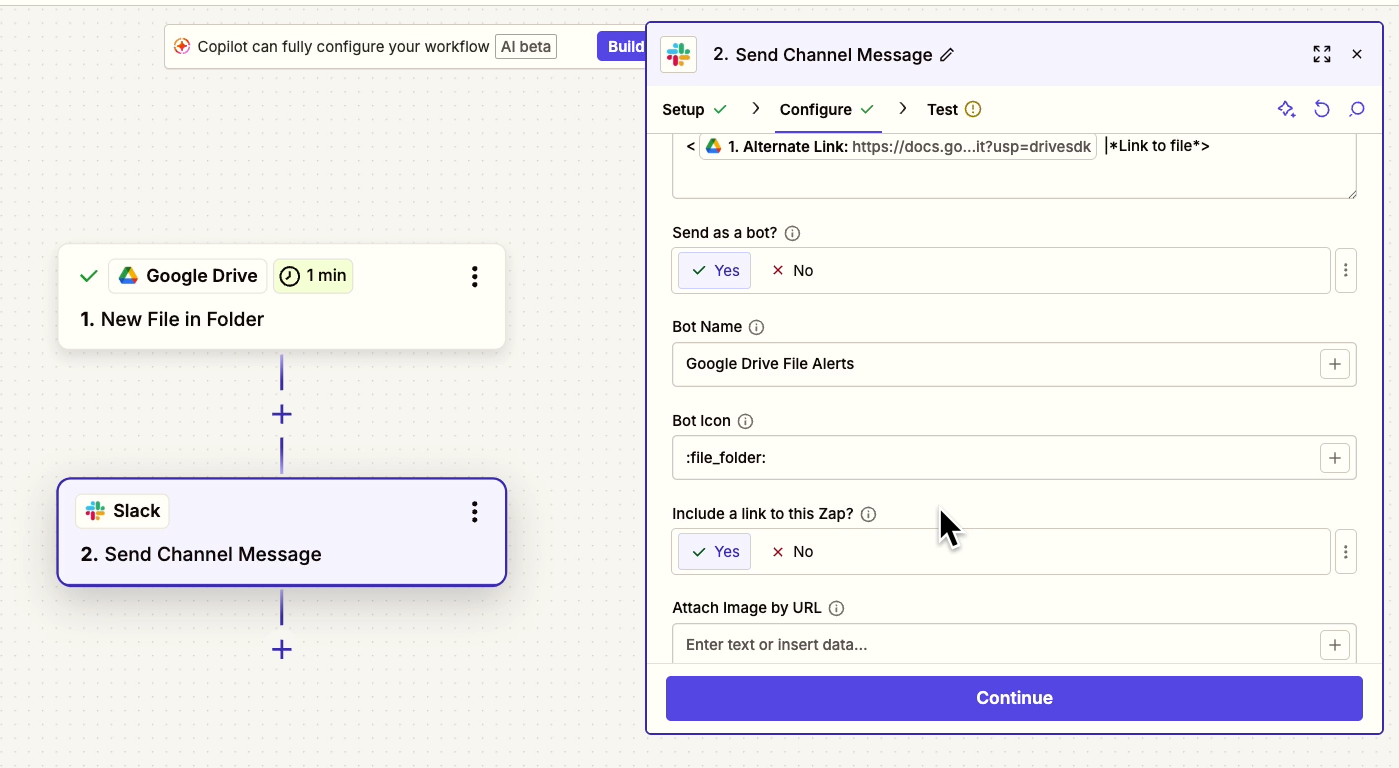Open the options menu for Send as a bot? field
This screenshot has height=768, width=1399.
click(1346, 271)
